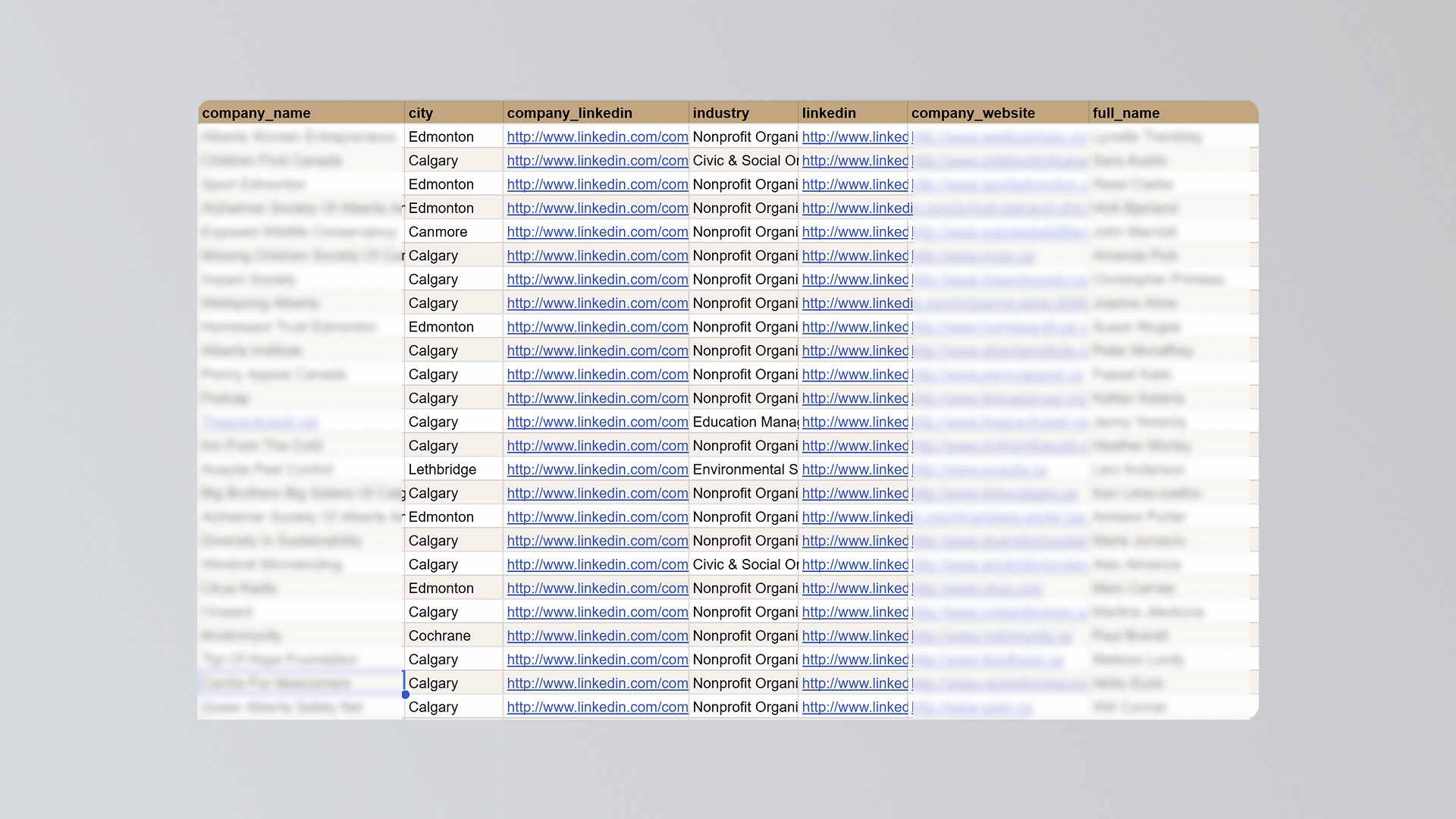Click the linkedin column header
Image resolution: width=1456 pixels, height=819 pixels.
[828, 113]
